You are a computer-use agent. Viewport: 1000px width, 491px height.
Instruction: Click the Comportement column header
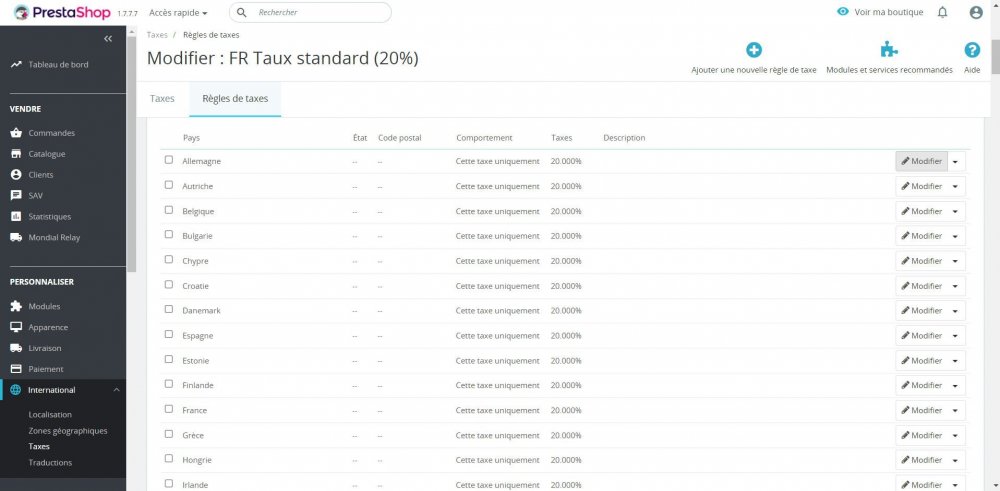pos(484,138)
